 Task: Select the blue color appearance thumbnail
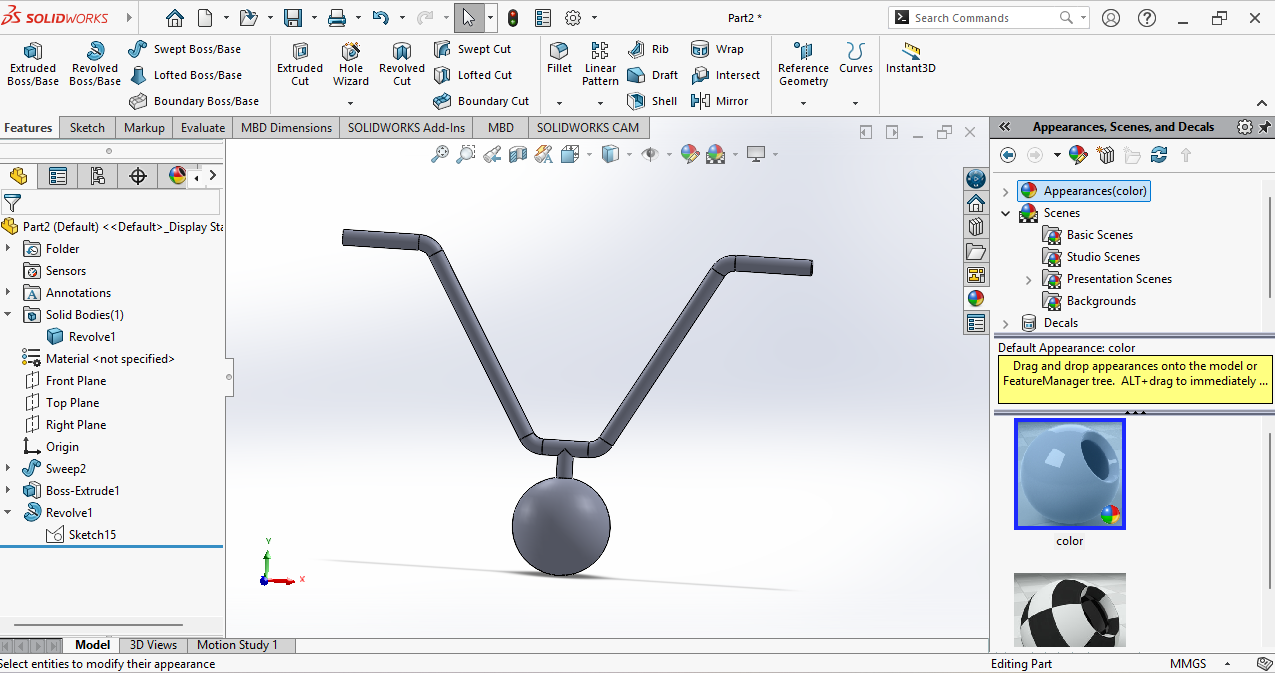pos(1070,474)
